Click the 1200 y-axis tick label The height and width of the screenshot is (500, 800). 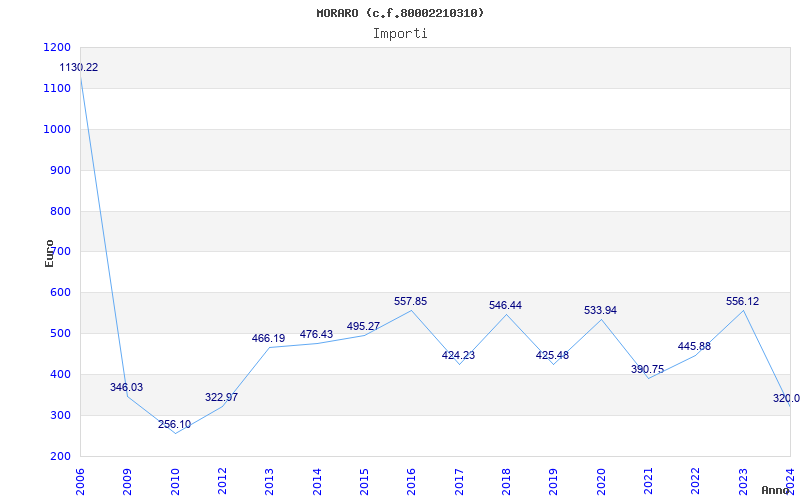point(58,47)
